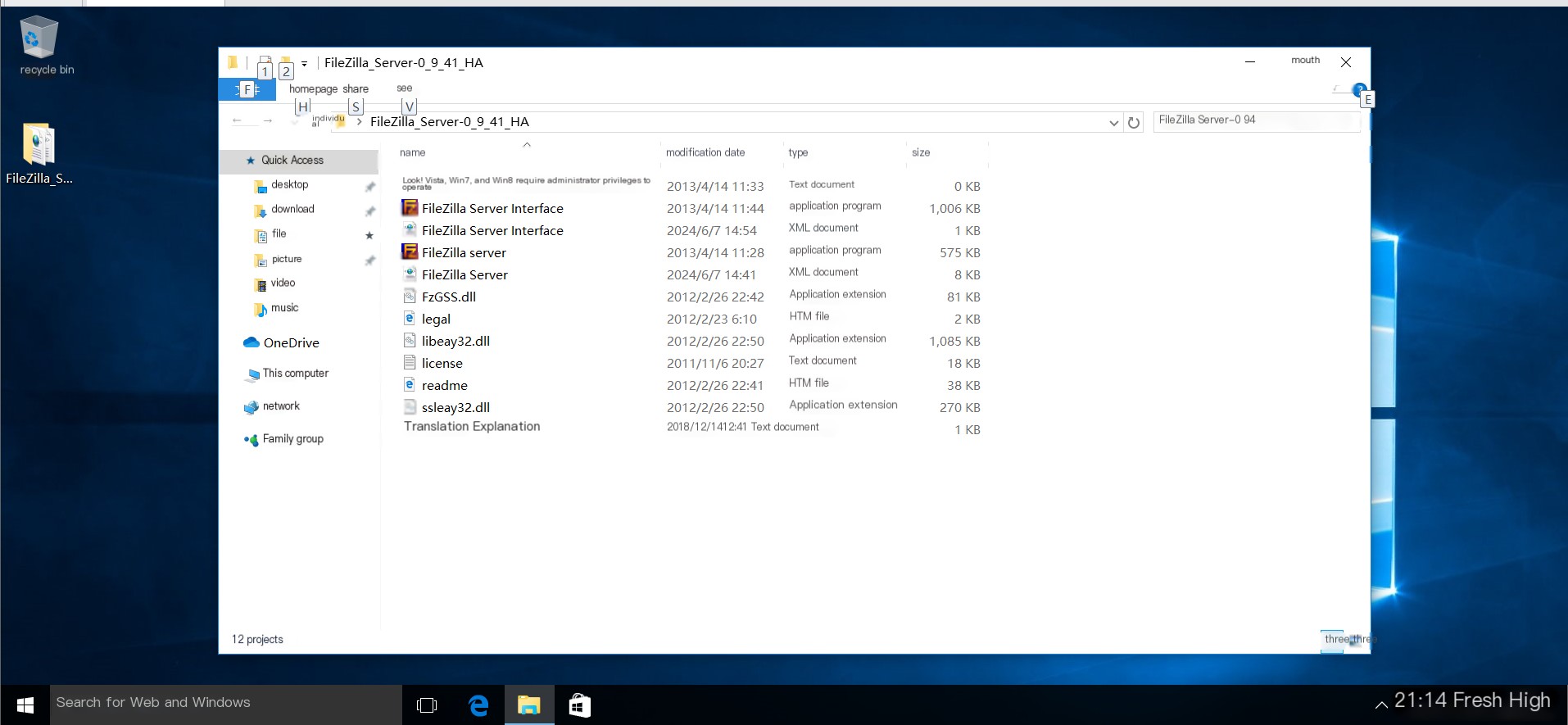Select the Translation Explanation file
The height and width of the screenshot is (725, 1568).
[x=472, y=427]
